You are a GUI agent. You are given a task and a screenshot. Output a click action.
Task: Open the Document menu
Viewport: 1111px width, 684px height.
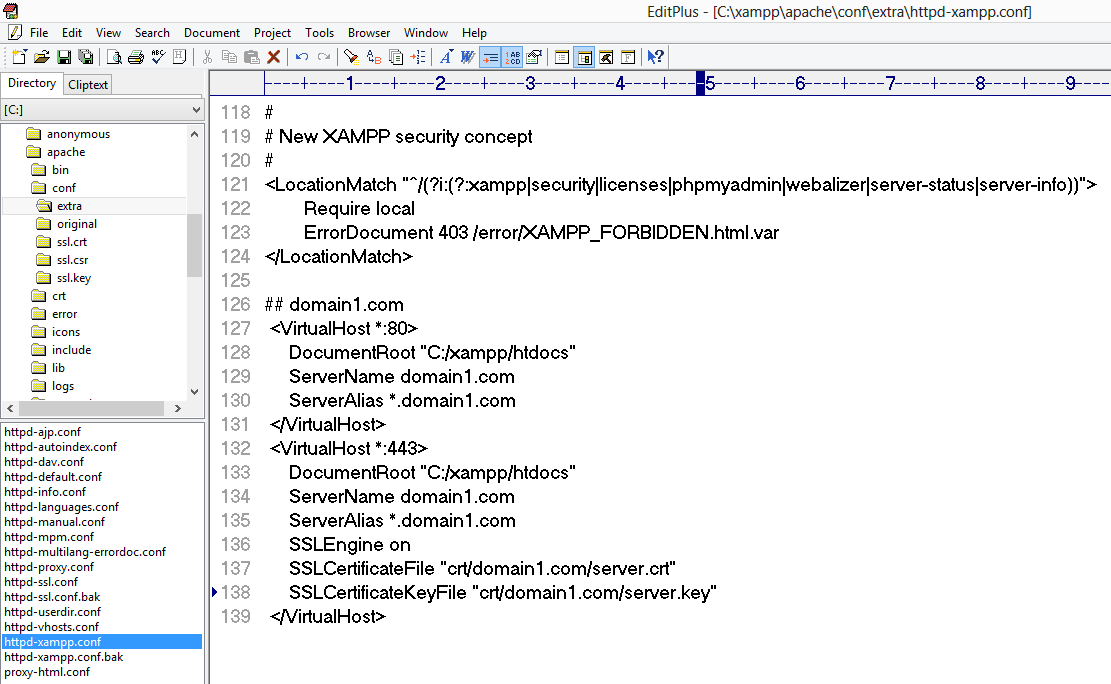[x=212, y=33]
